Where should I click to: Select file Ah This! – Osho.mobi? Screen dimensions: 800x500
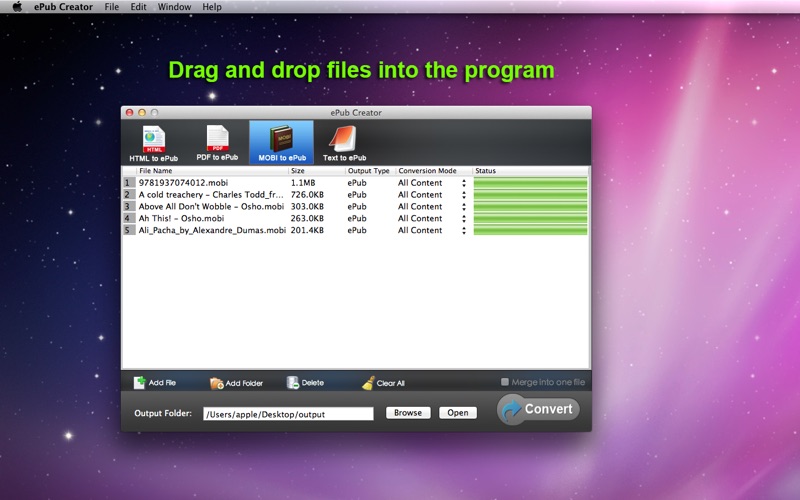tap(181, 218)
